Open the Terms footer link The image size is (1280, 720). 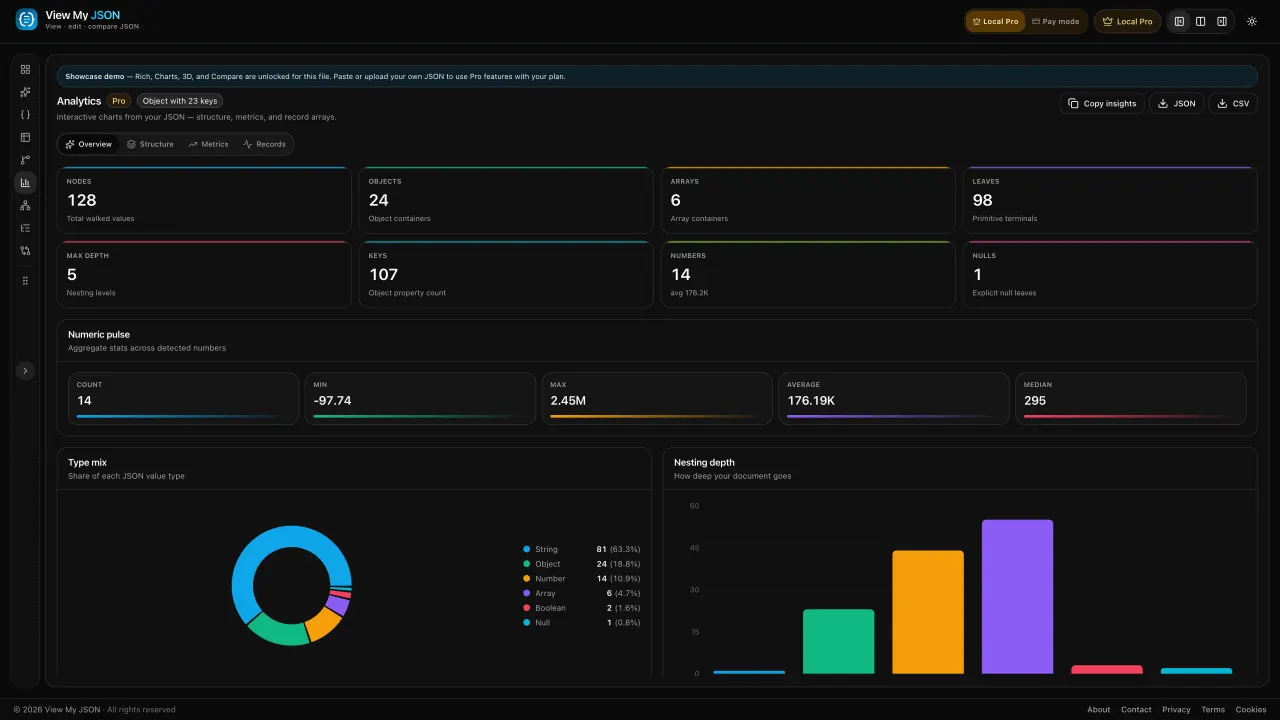coord(1213,710)
